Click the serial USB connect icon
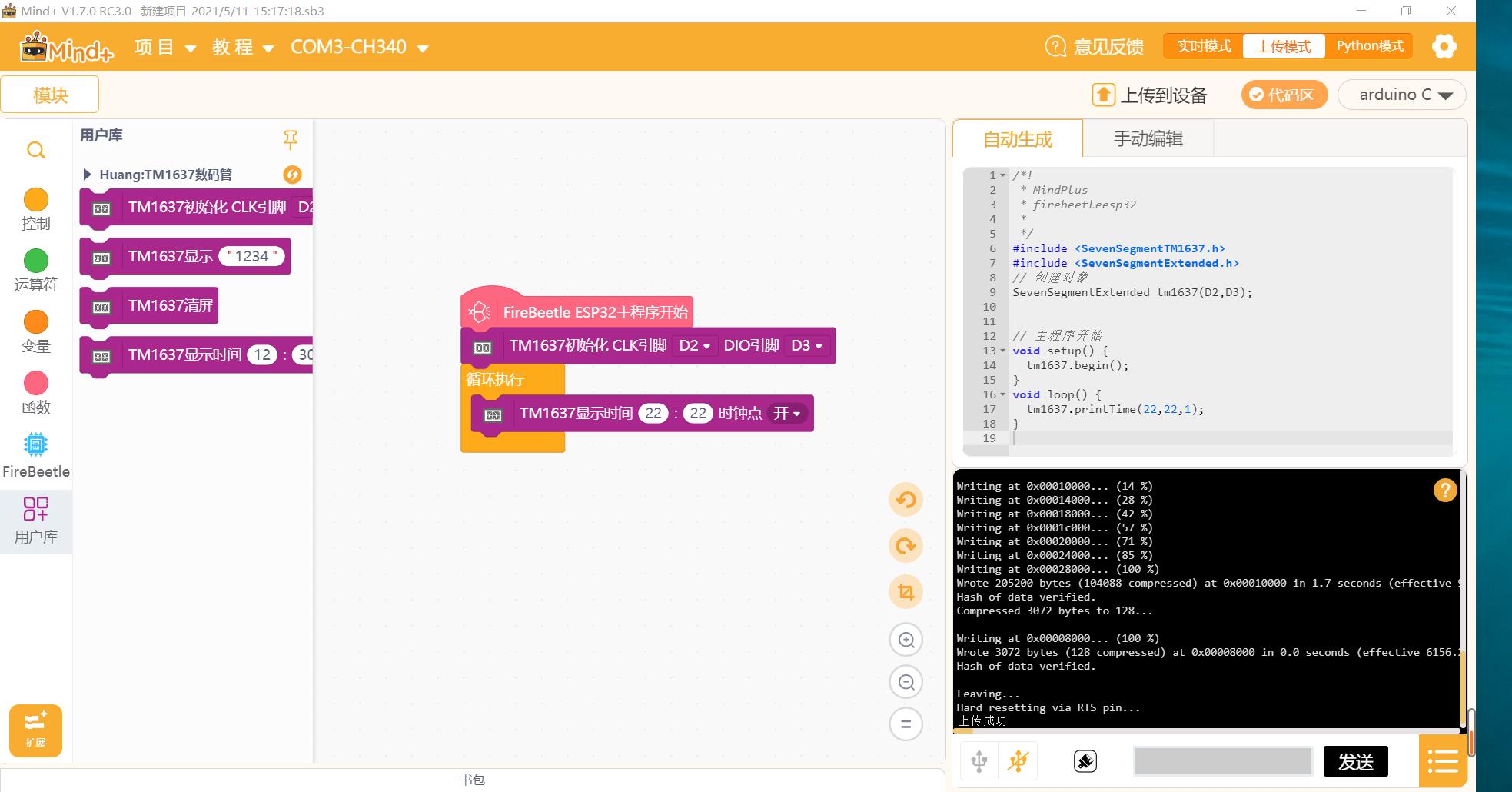Viewport: 1512px width, 792px height. (x=979, y=761)
